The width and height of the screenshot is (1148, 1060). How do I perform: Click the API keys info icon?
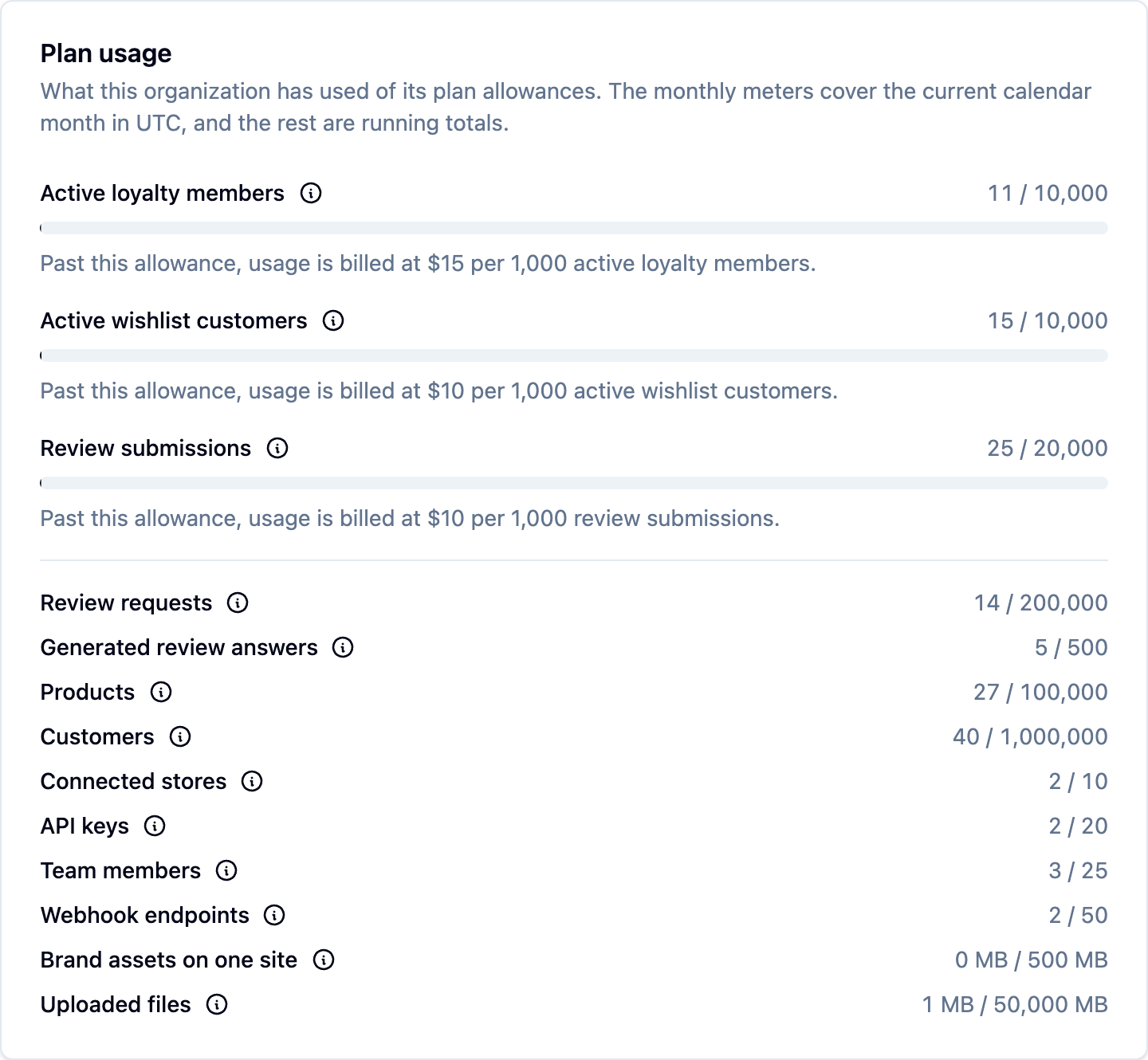click(155, 826)
